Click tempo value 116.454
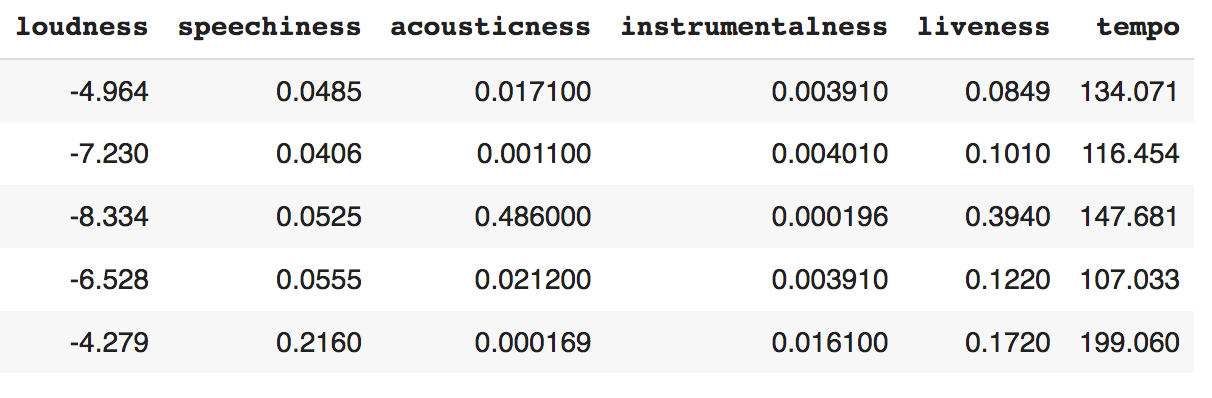Screen dimensions: 1212x398 [x=1130, y=154]
